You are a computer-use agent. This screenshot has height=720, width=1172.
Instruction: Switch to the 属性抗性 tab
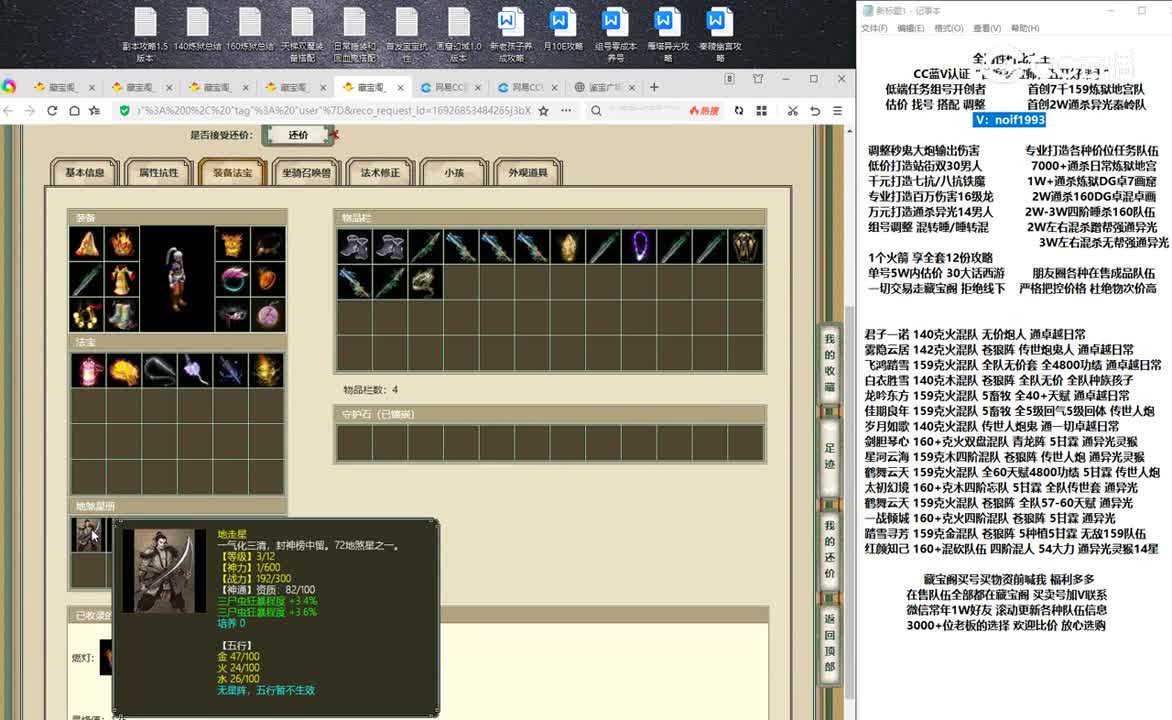click(x=158, y=173)
